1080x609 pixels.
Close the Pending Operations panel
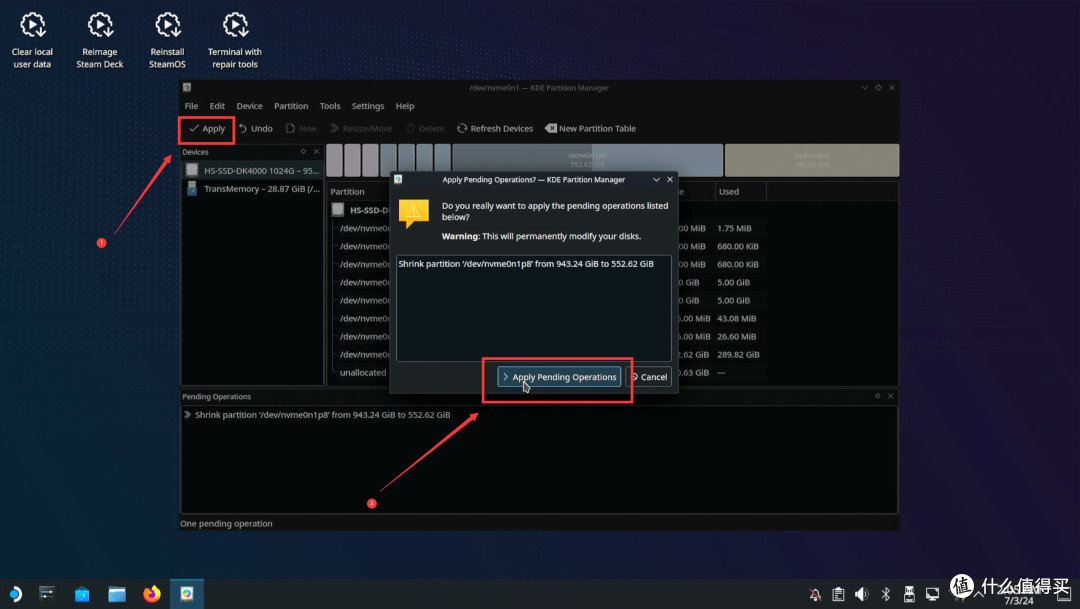tap(891, 396)
